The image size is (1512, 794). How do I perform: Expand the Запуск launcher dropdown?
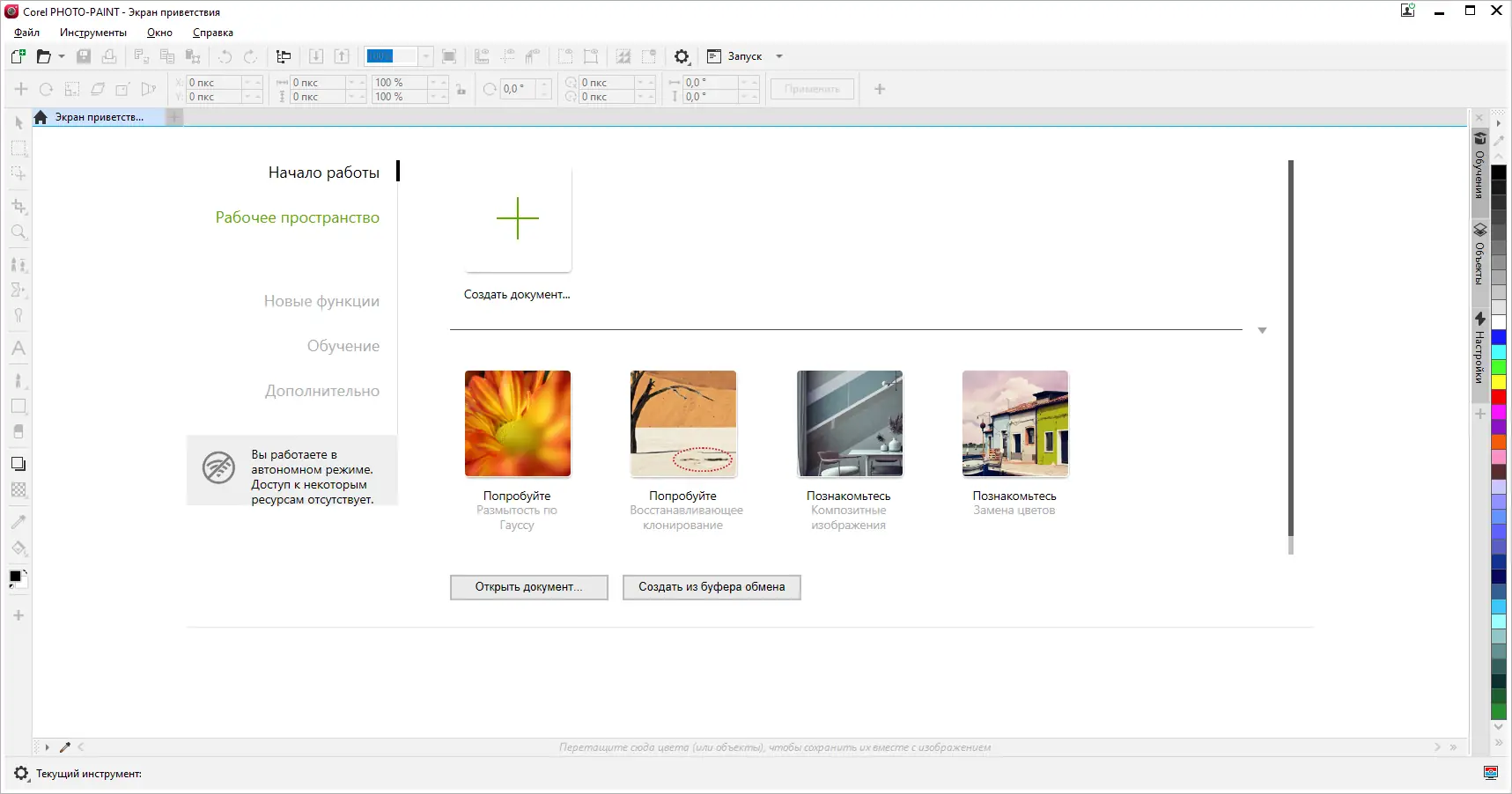click(x=779, y=56)
